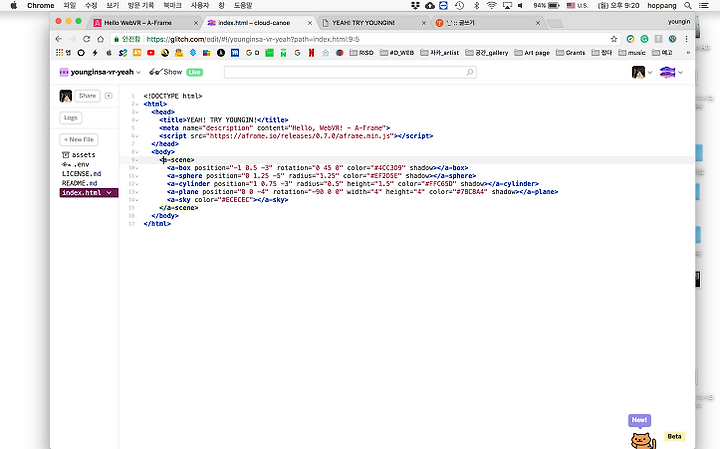The image size is (720, 449).
Task: Open the Glitch fish team icon
Action: tap(667, 72)
